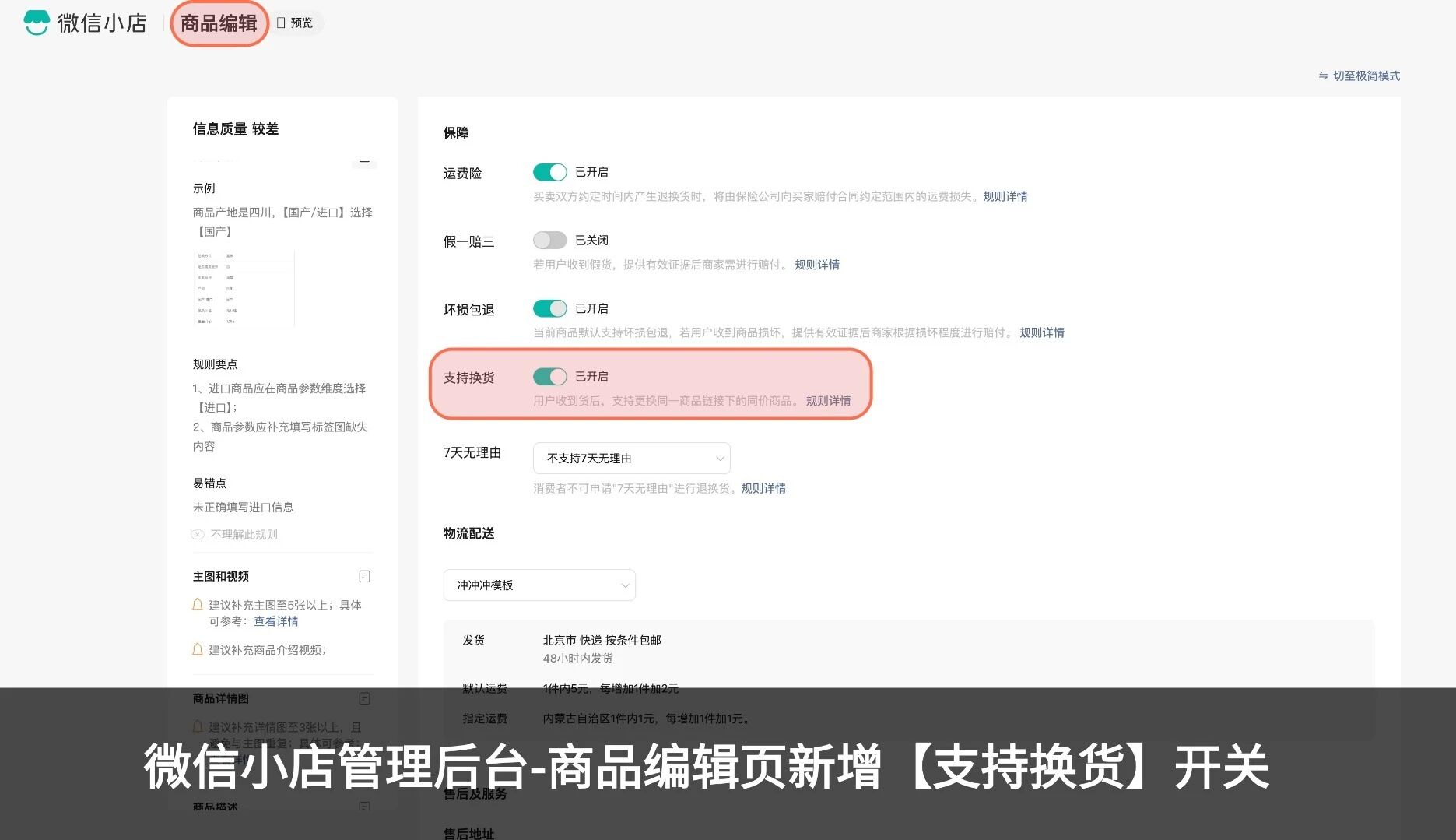Click the 示例 label
The height and width of the screenshot is (840, 1456).
click(x=204, y=188)
